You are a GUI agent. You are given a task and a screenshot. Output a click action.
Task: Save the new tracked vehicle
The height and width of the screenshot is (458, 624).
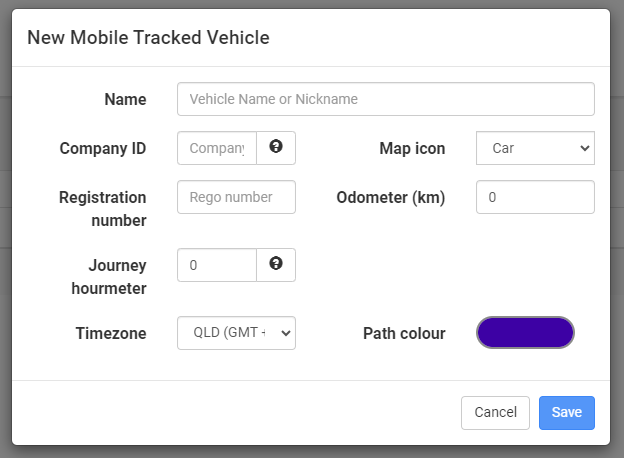pyautogui.click(x=567, y=413)
